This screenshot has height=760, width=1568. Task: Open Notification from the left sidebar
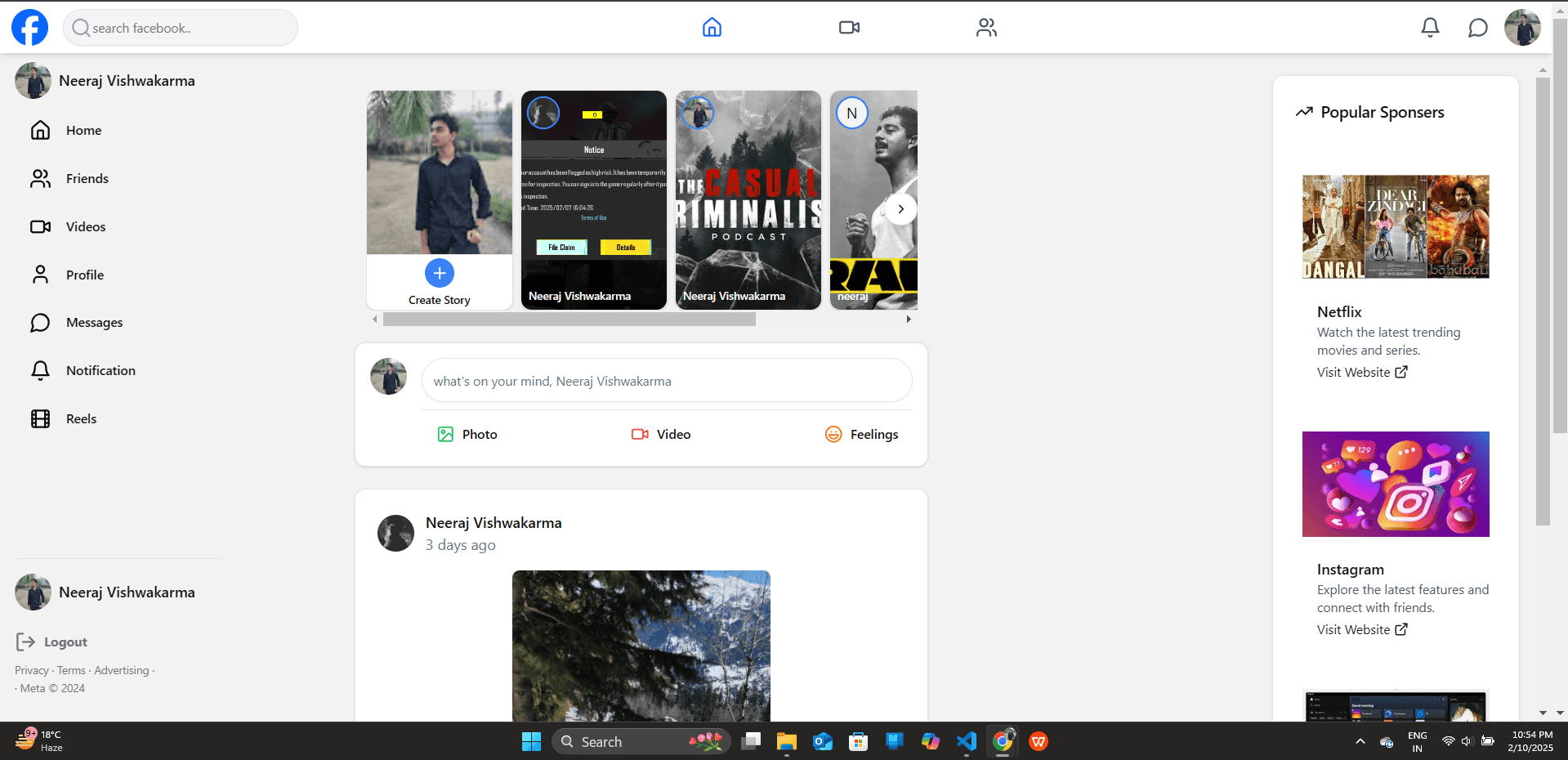pyautogui.click(x=101, y=370)
